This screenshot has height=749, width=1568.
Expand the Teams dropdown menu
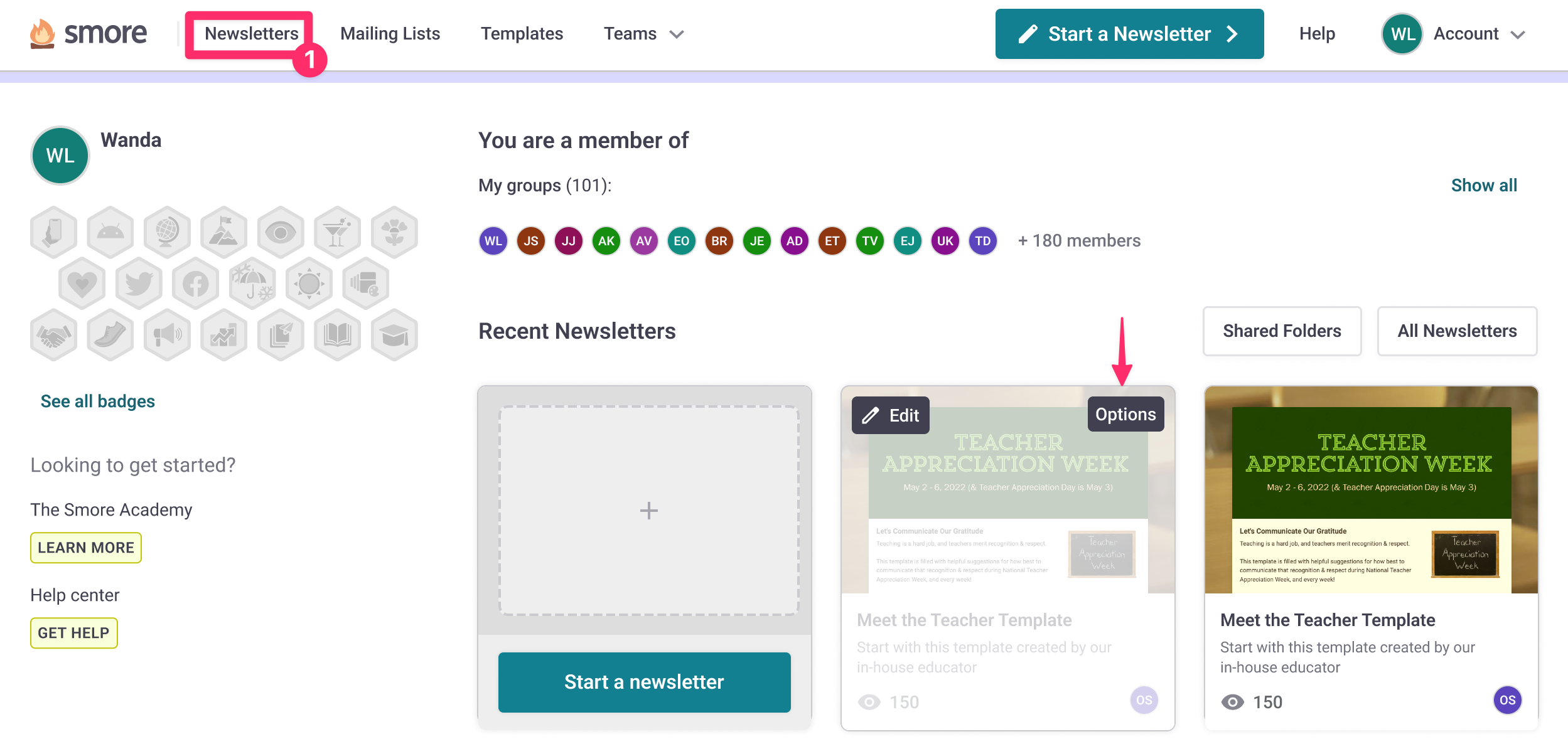(x=643, y=34)
